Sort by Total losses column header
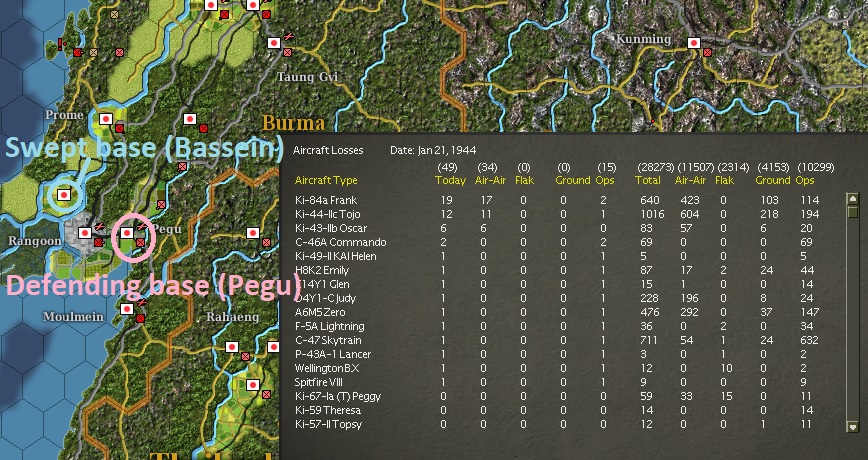The image size is (868, 460). point(648,180)
